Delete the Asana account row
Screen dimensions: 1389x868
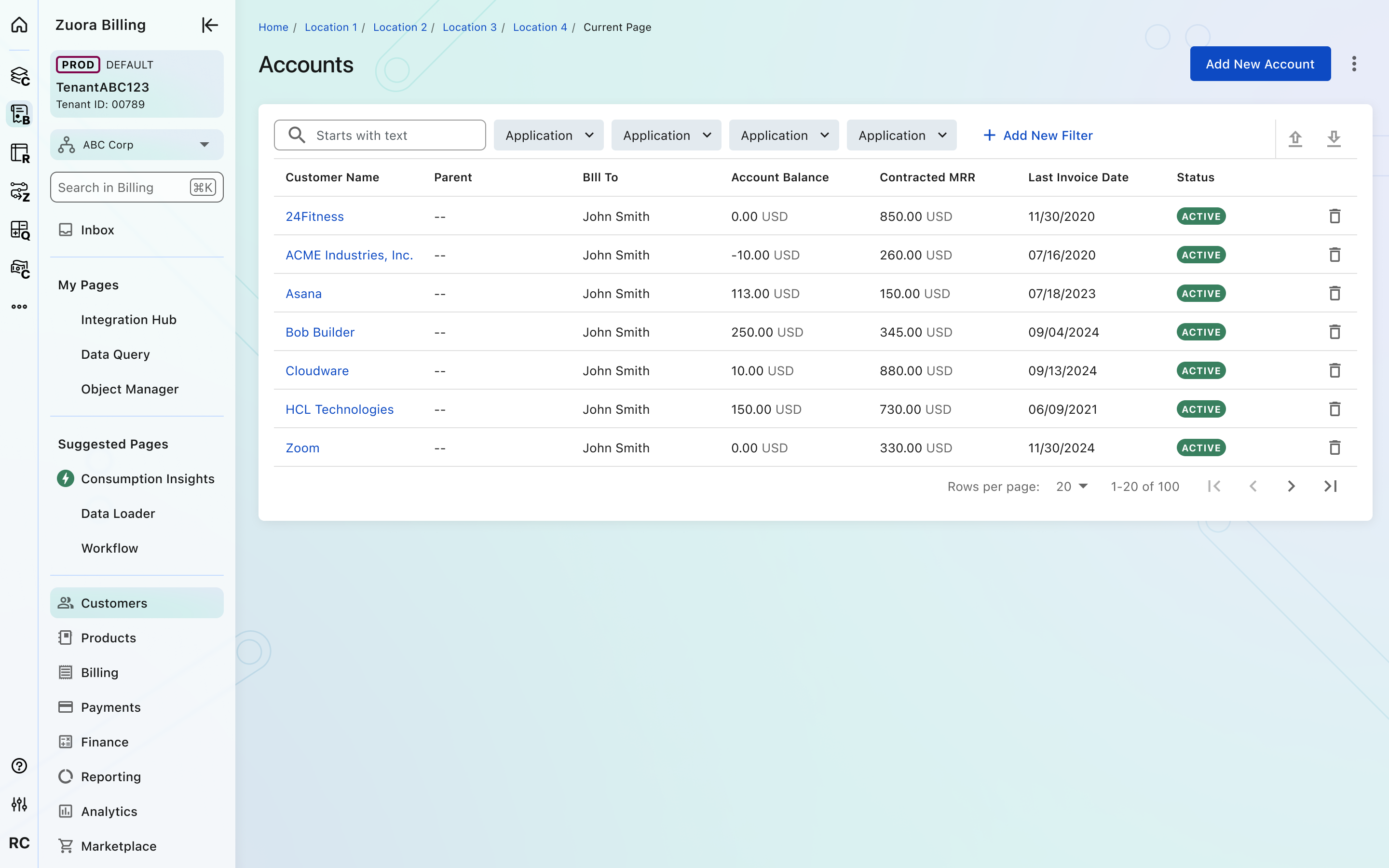pos(1335,293)
